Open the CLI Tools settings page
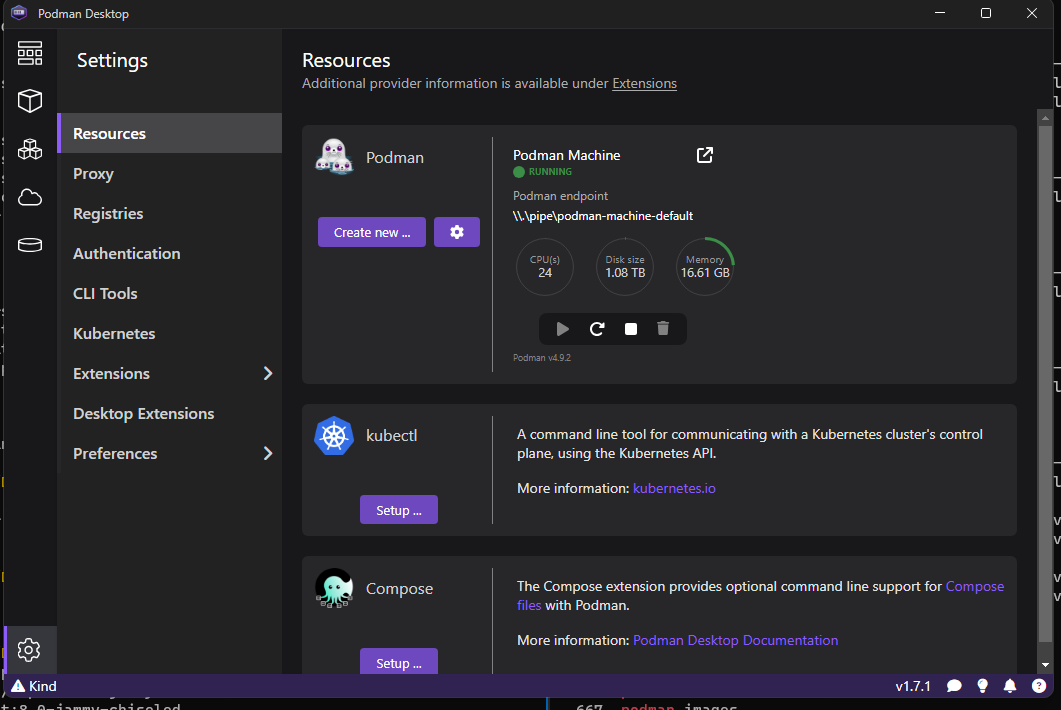This screenshot has width=1061, height=710. [x=105, y=293]
